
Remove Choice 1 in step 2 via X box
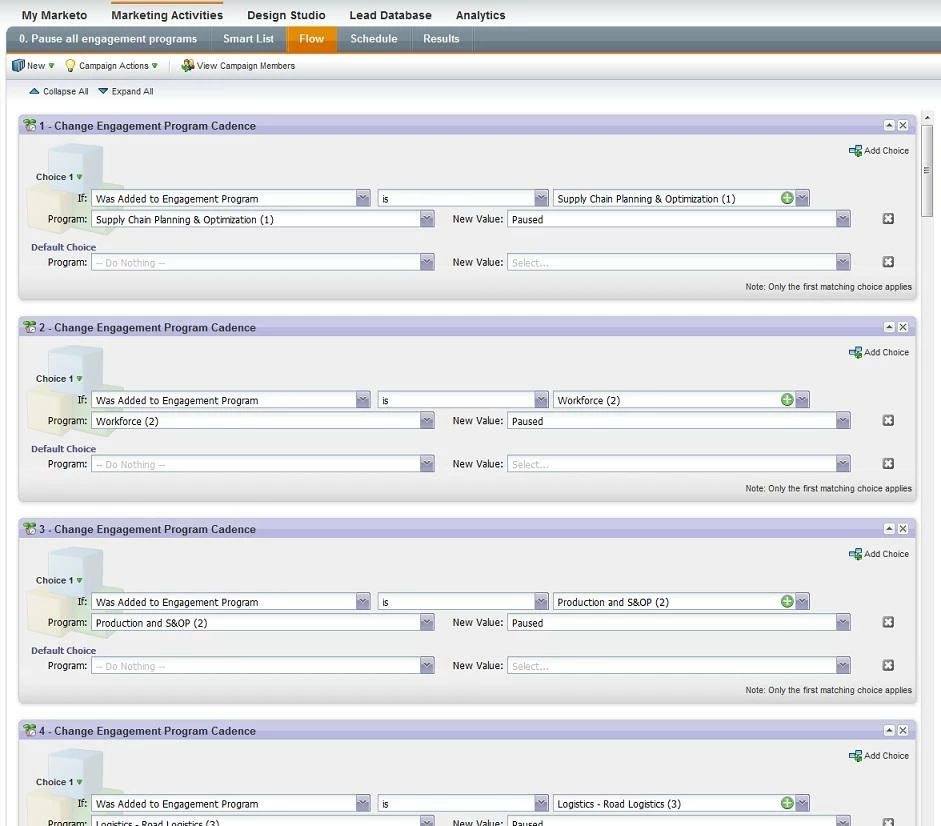pos(888,421)
